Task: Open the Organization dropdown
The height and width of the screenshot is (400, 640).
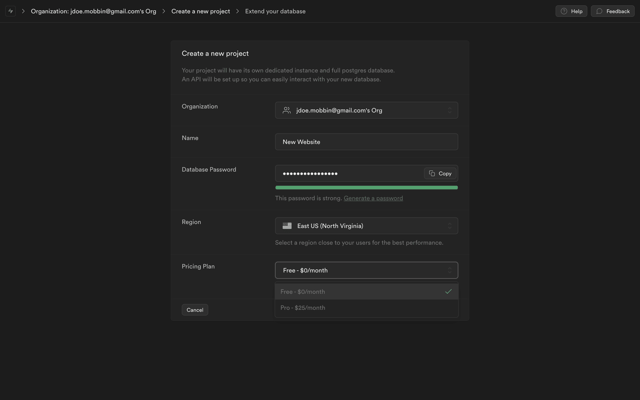Action: (x=367, y=110)
